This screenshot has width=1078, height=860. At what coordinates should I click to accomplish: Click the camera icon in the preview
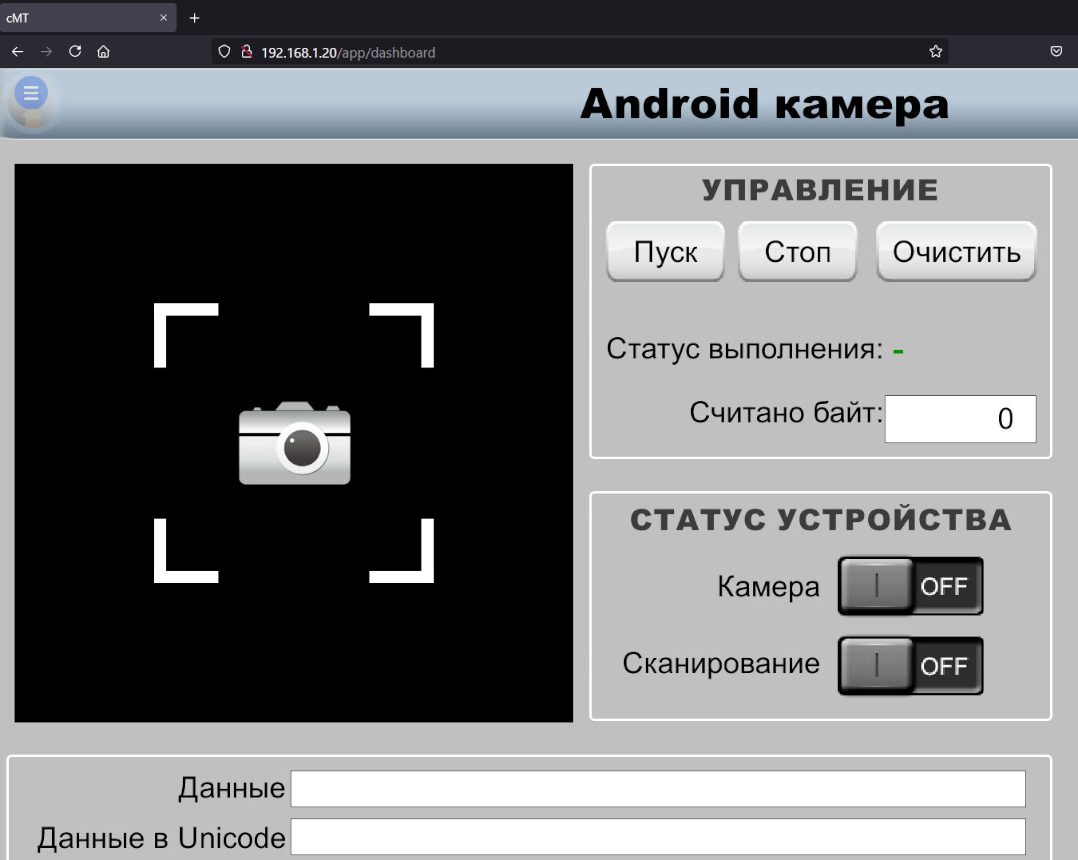tap(294, 444)
